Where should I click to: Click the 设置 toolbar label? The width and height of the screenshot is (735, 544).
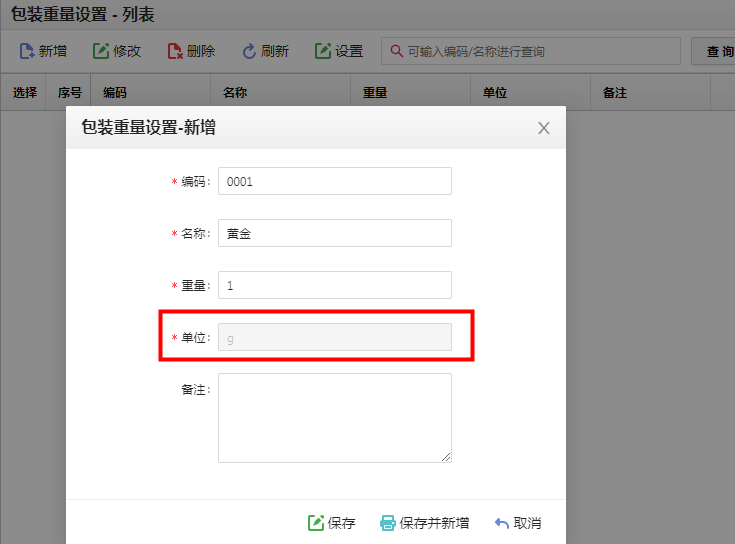349,51
